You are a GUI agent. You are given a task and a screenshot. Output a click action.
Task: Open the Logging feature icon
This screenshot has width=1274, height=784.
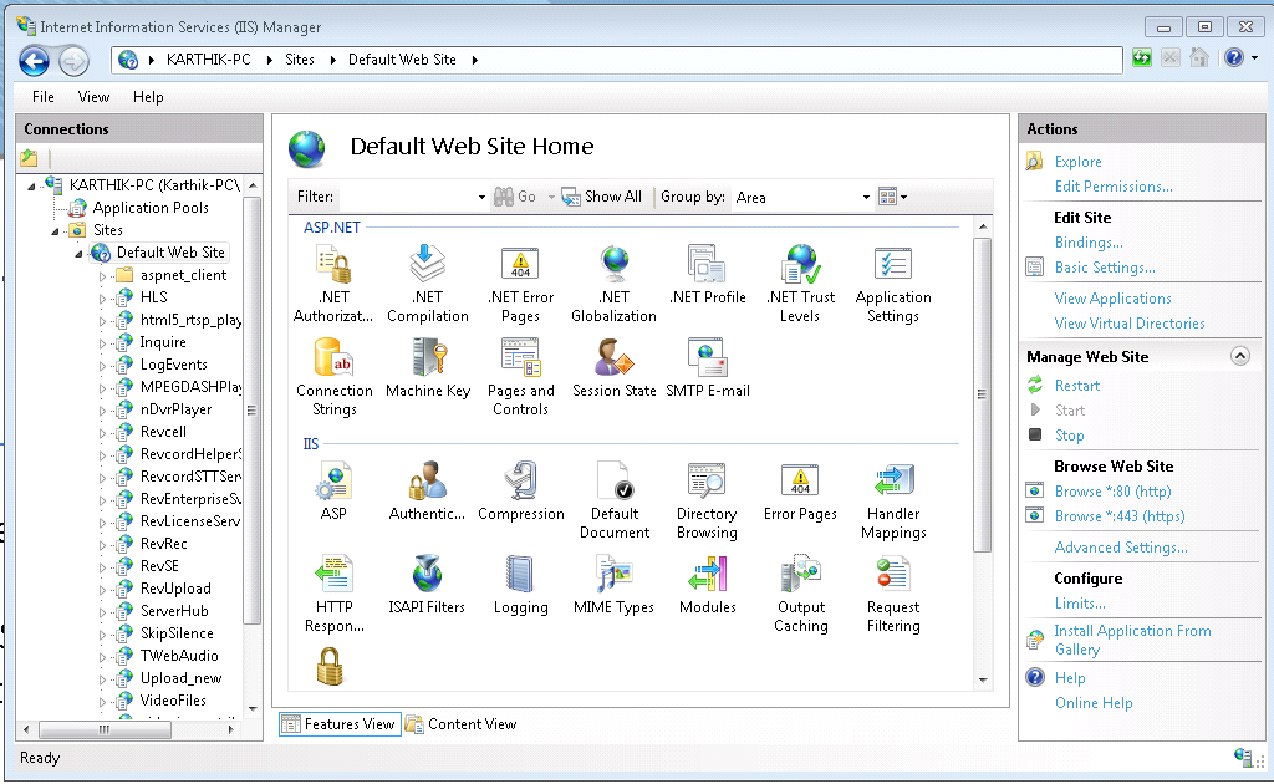521,575
